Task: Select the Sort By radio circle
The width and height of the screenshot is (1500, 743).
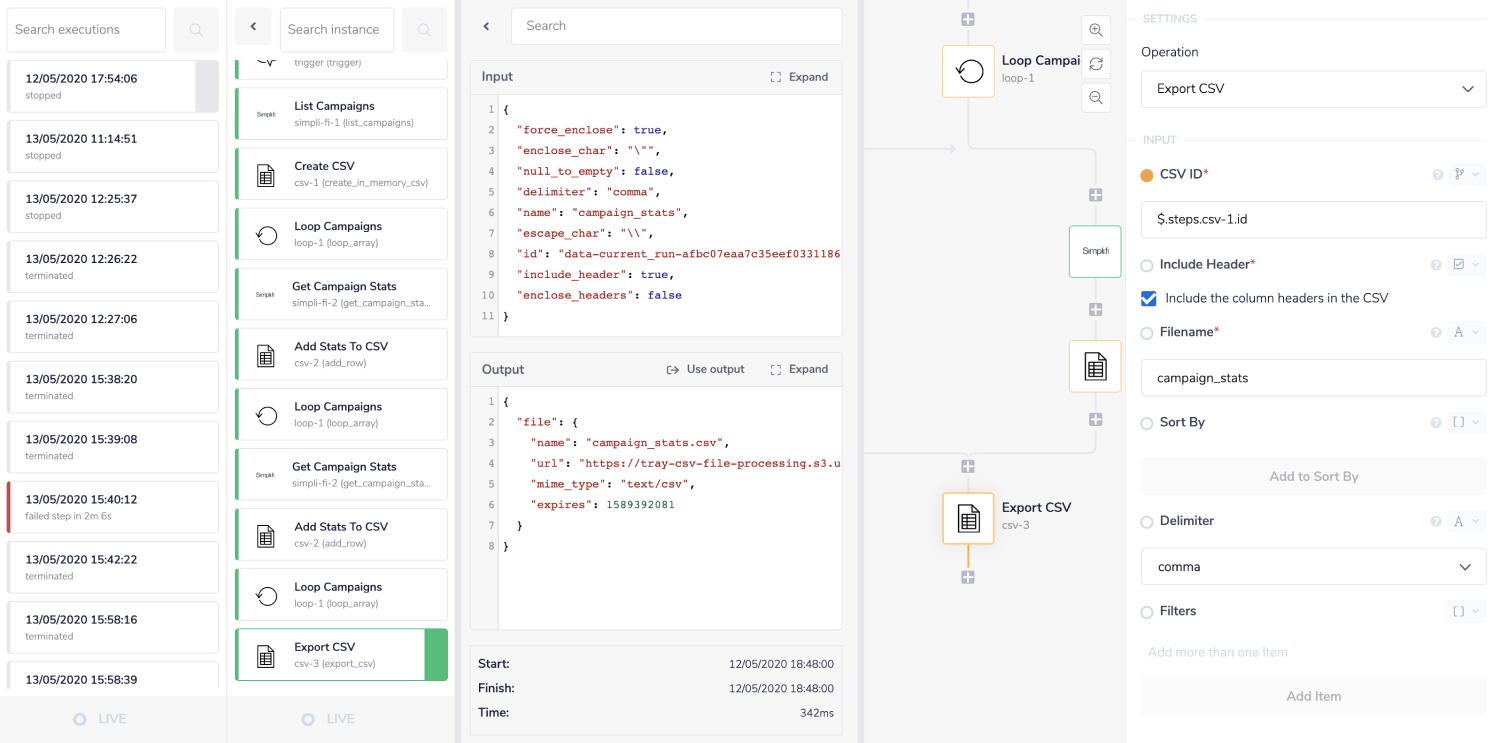Action: tap(1147, 423)
